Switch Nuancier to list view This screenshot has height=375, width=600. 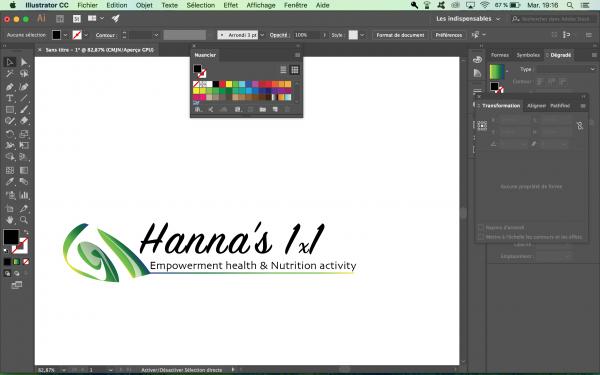(283, 70)
